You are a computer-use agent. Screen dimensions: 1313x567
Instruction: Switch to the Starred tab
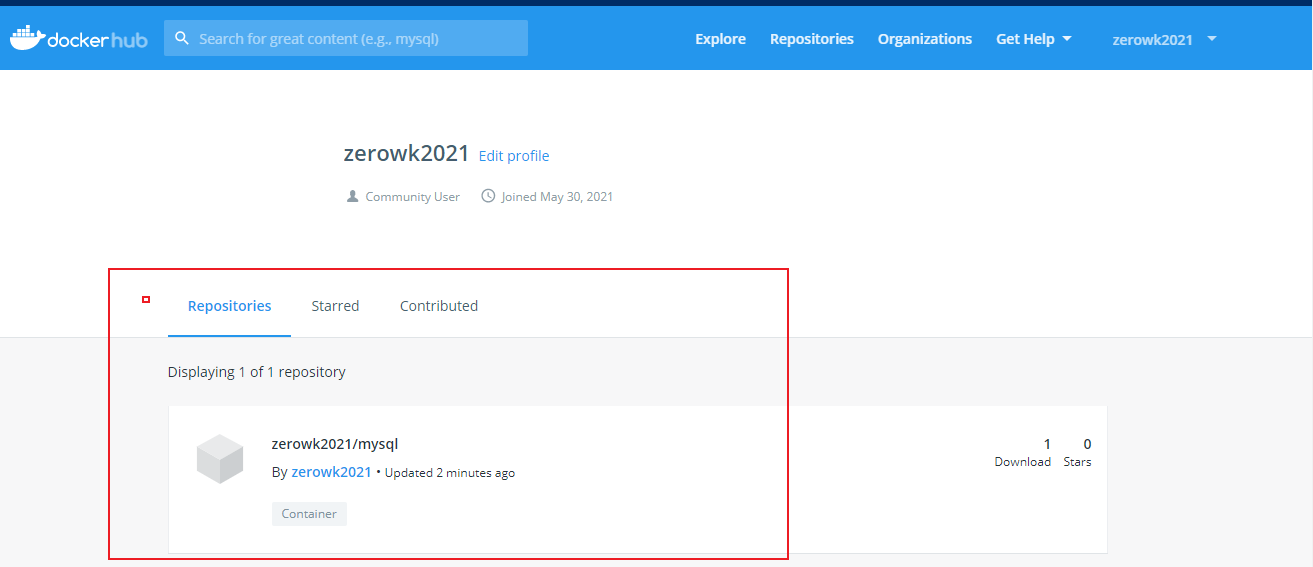coord(335,306)
